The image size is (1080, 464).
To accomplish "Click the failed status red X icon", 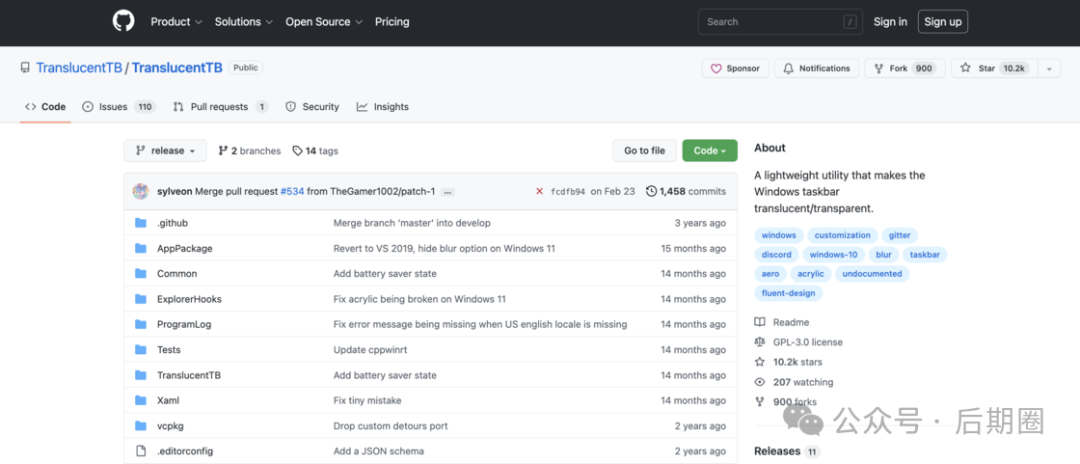I will click(539, 191).
